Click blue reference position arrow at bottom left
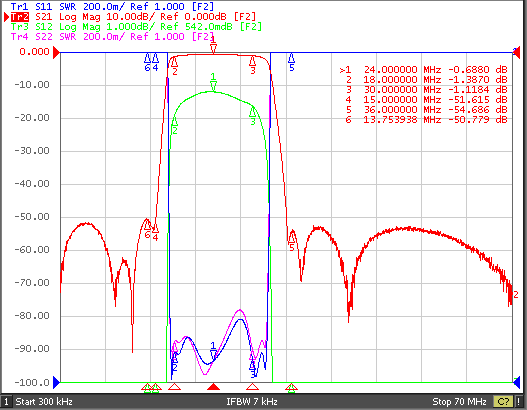Viewport: 527px width, 410px height. pos(56,382)
